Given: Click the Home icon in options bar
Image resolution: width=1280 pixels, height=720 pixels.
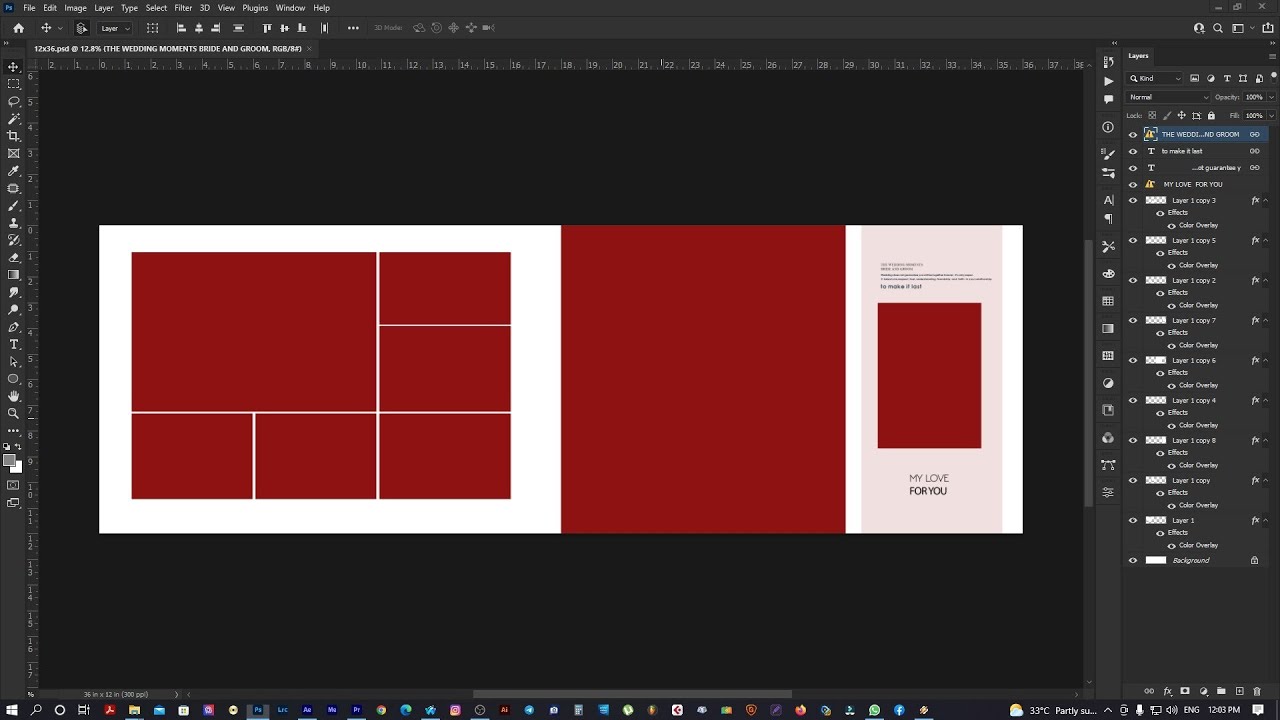Looking at the screenshot, I should click(18, 28).
